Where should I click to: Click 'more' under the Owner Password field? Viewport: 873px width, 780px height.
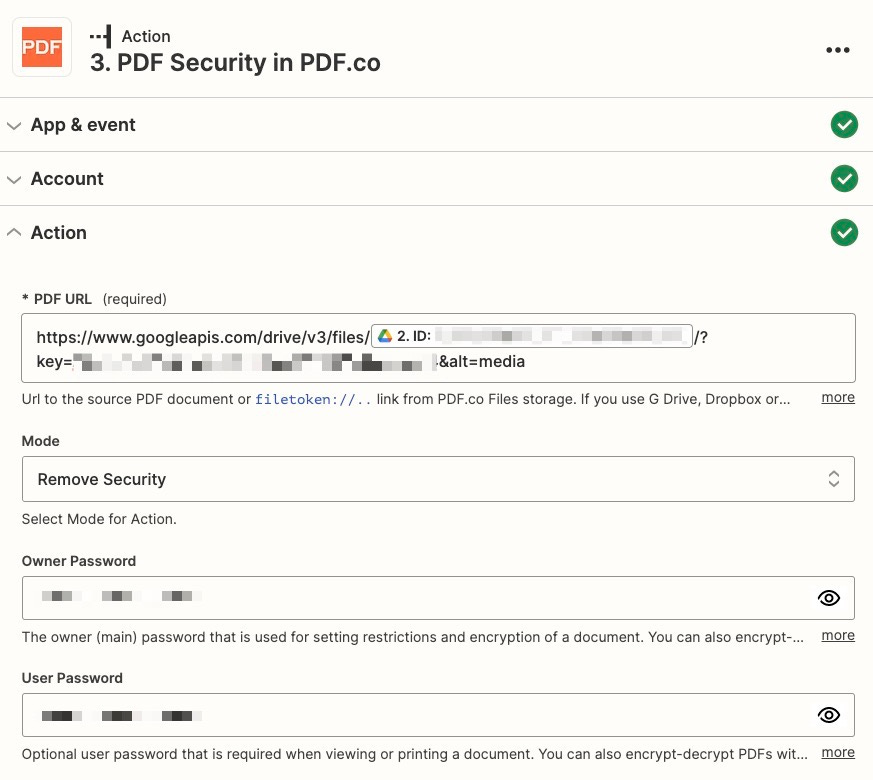(838, 635)
